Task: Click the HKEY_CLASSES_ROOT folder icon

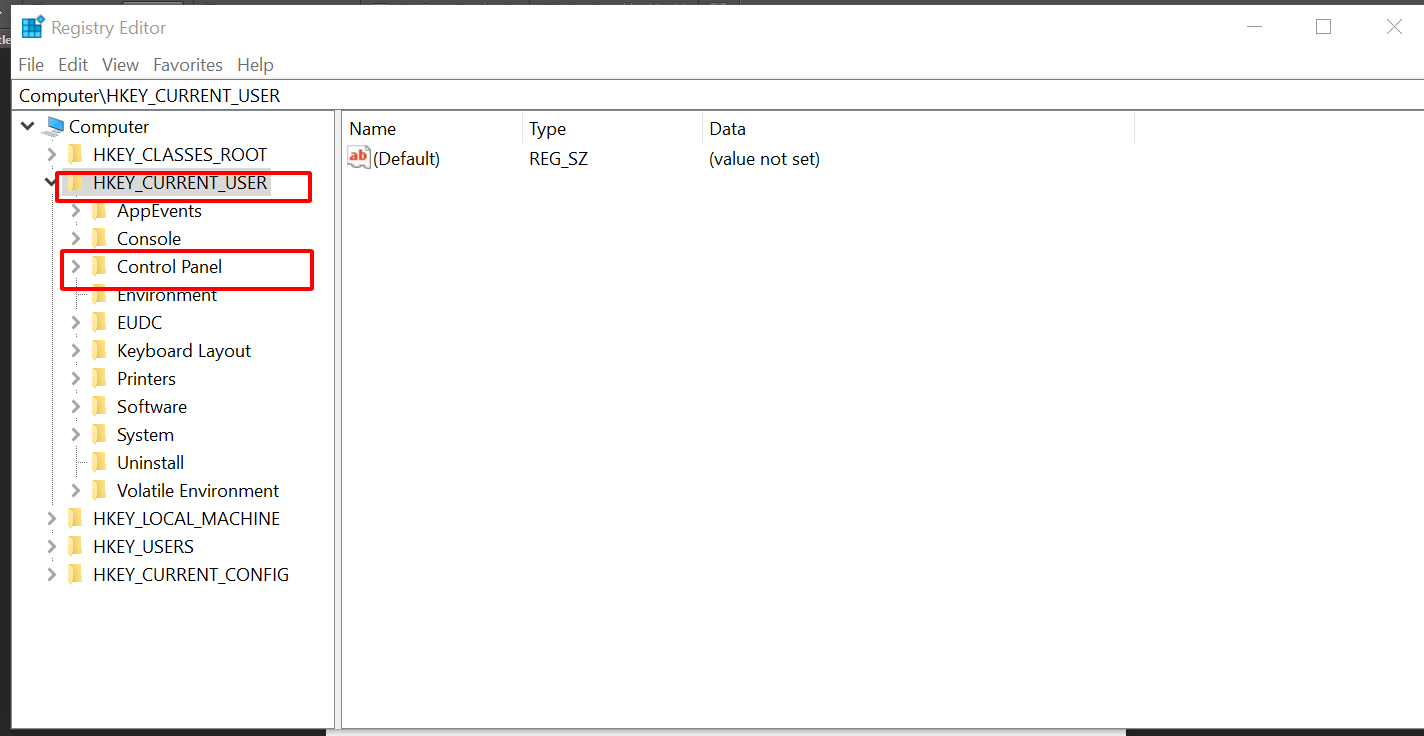Action: pyautogui.click(x=74, y=154)
